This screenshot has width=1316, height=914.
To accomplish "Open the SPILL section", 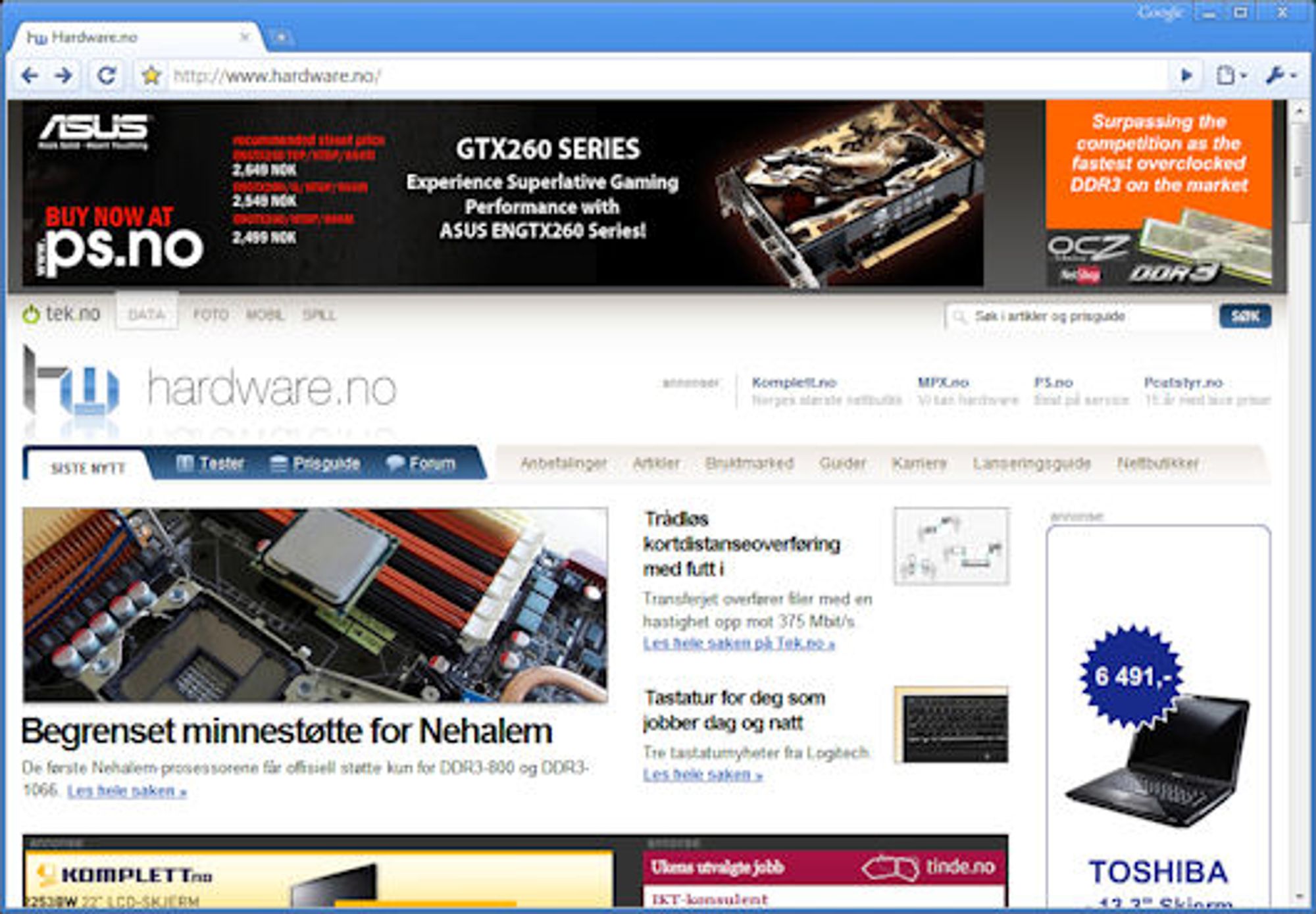I will pos(318,315).
